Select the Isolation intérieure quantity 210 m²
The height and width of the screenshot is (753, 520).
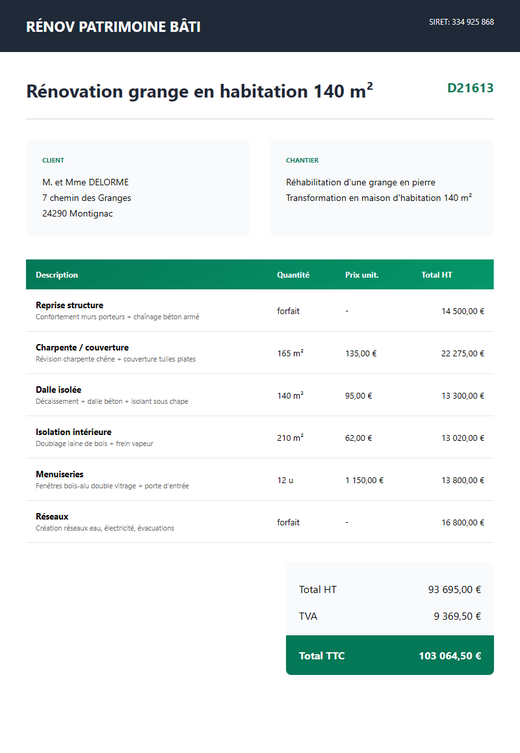click(290, 438)
